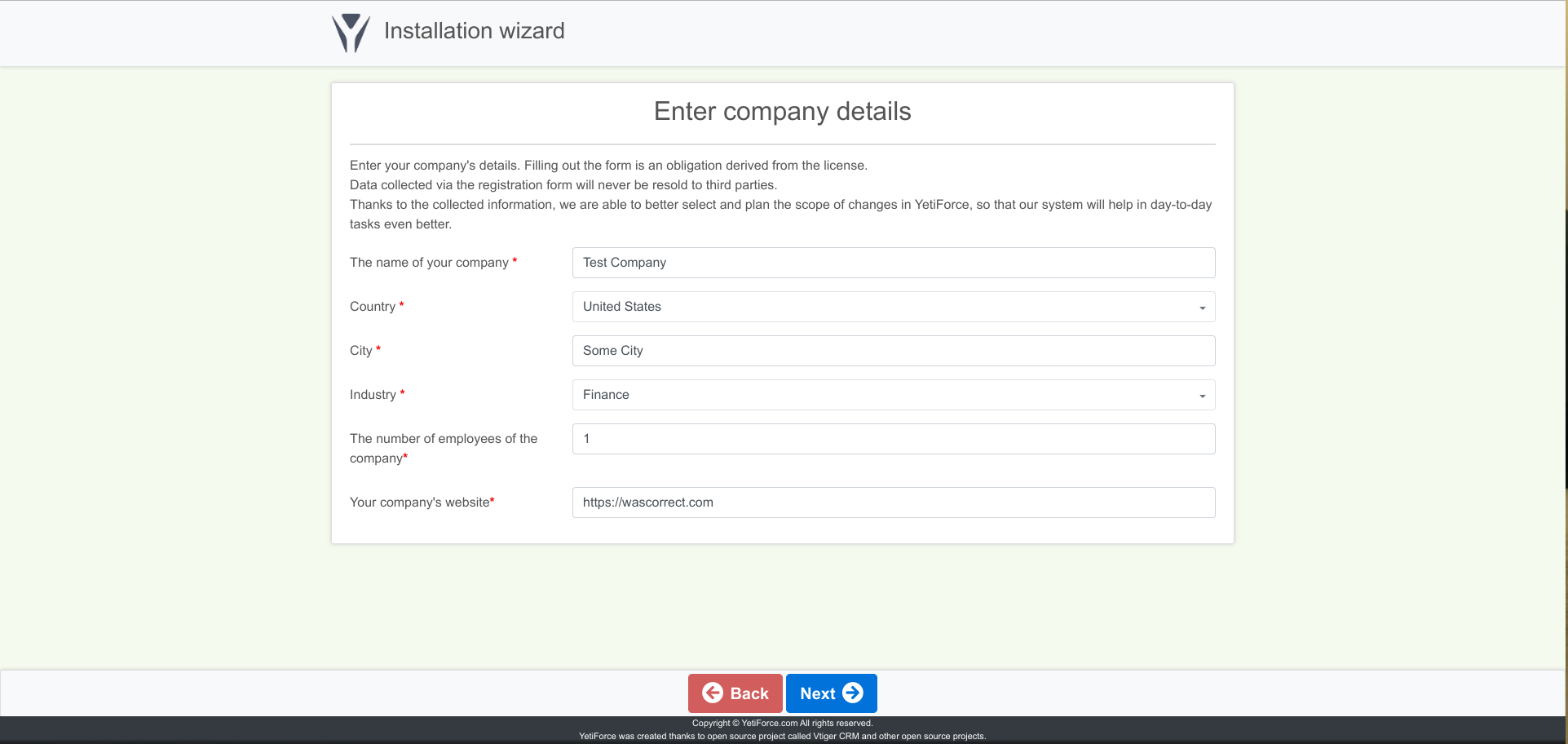The height and width of the screenshot is (744, 1568).
Task: Focus the City field containing Some City
Action: 894,351
